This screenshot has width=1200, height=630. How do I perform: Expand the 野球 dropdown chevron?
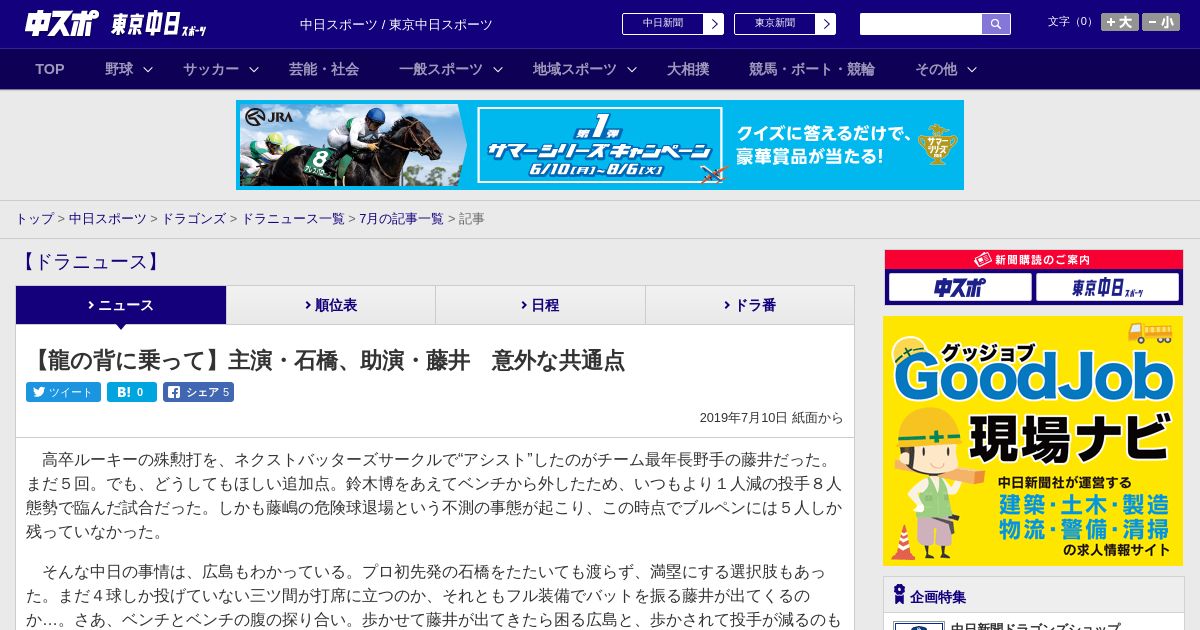[x=148, y=69]
